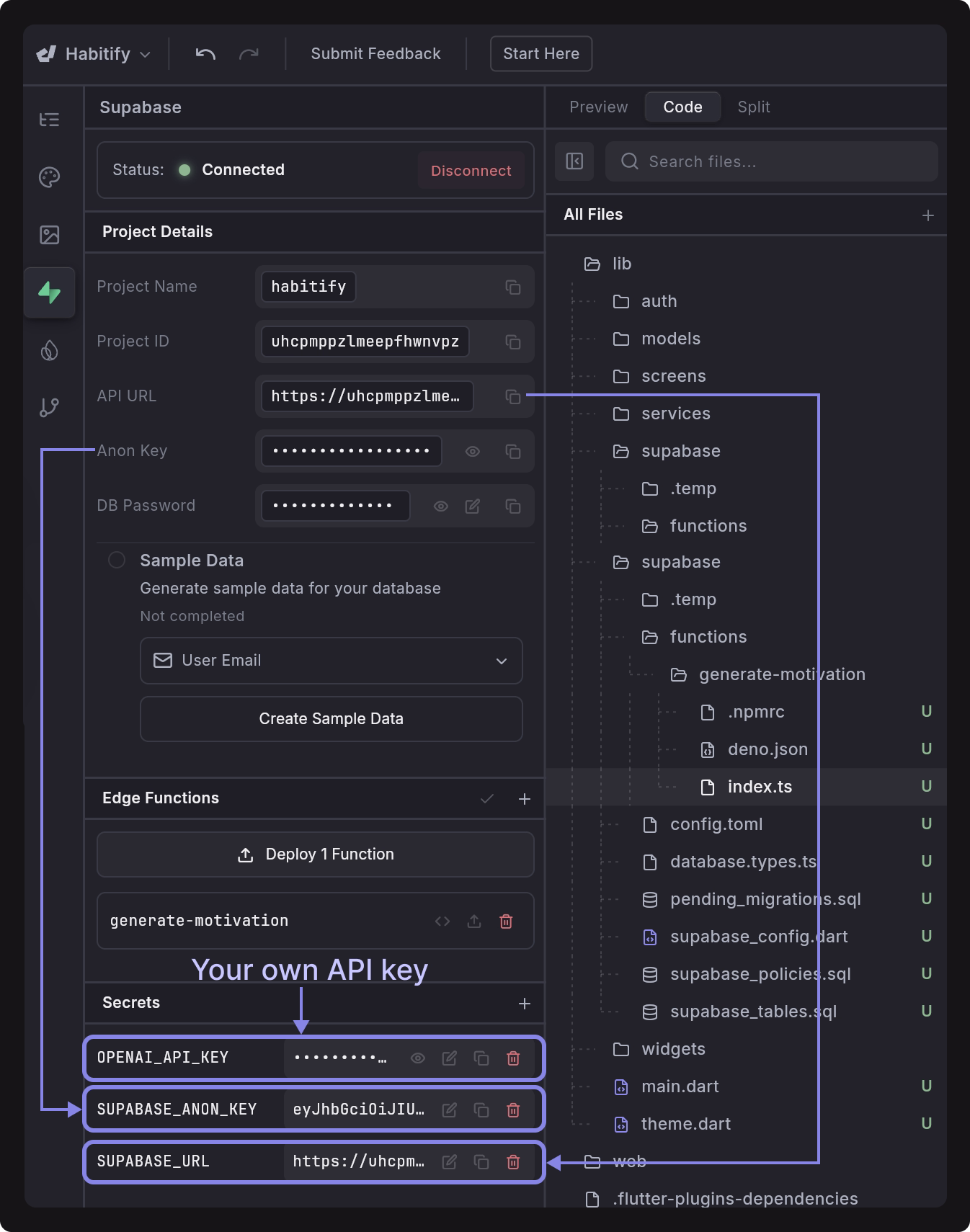Click the Search files input field
This screenshot has width=970, height=1232.
(771, 161)
